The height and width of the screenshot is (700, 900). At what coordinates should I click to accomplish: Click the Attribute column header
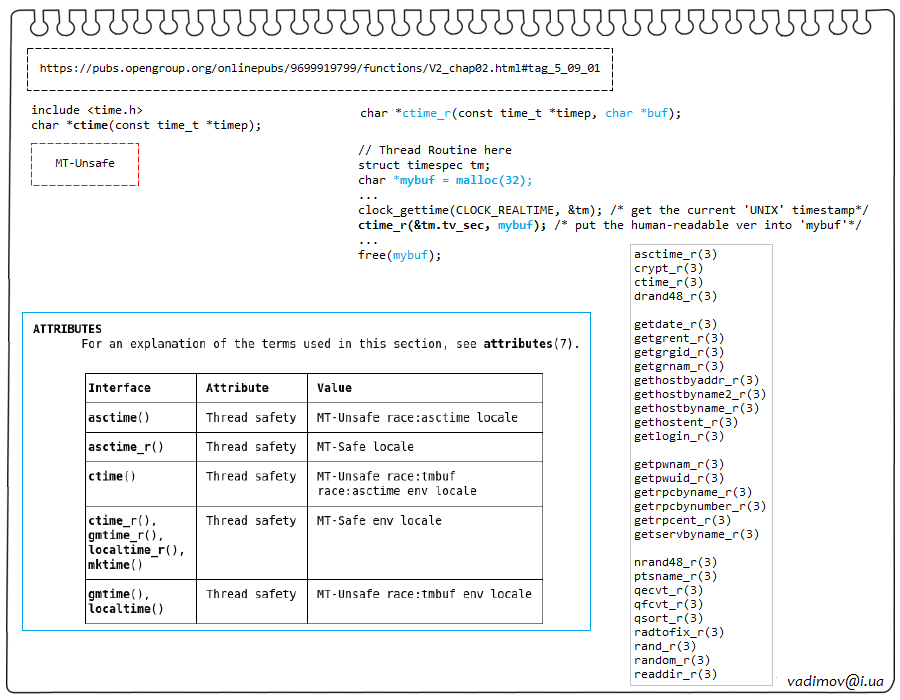click(x=237, y=388)
